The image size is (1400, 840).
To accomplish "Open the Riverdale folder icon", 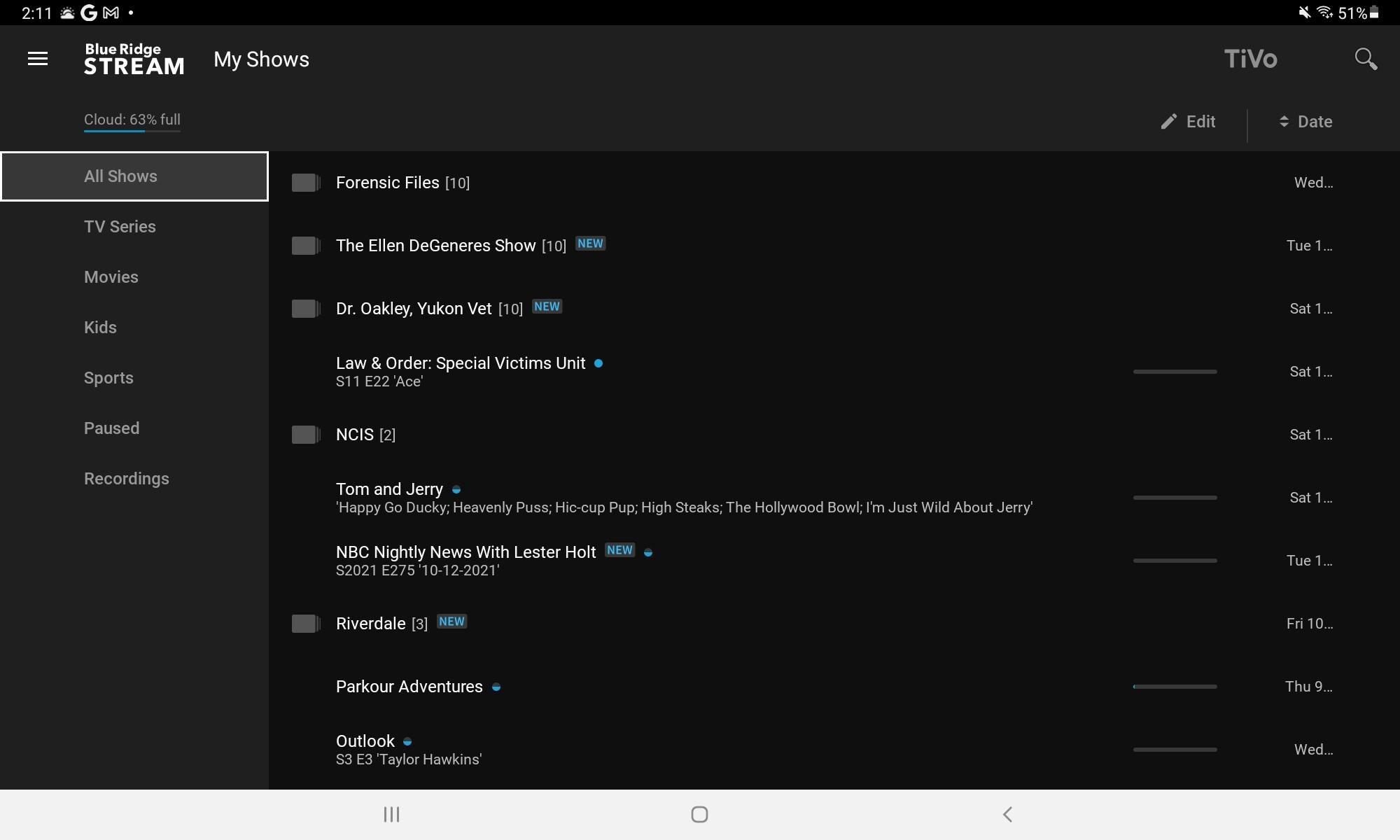I will click(x=306, y=624).
